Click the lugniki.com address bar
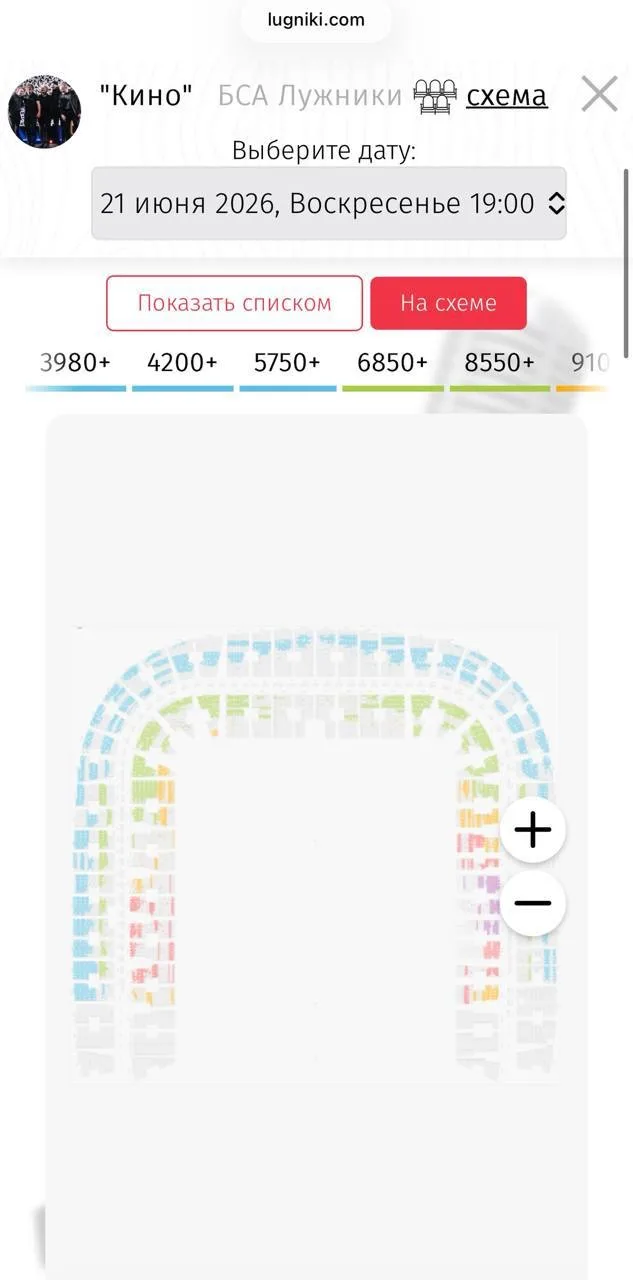The width and height of the screenshot is (633, 1280). (x=316, y=19)
